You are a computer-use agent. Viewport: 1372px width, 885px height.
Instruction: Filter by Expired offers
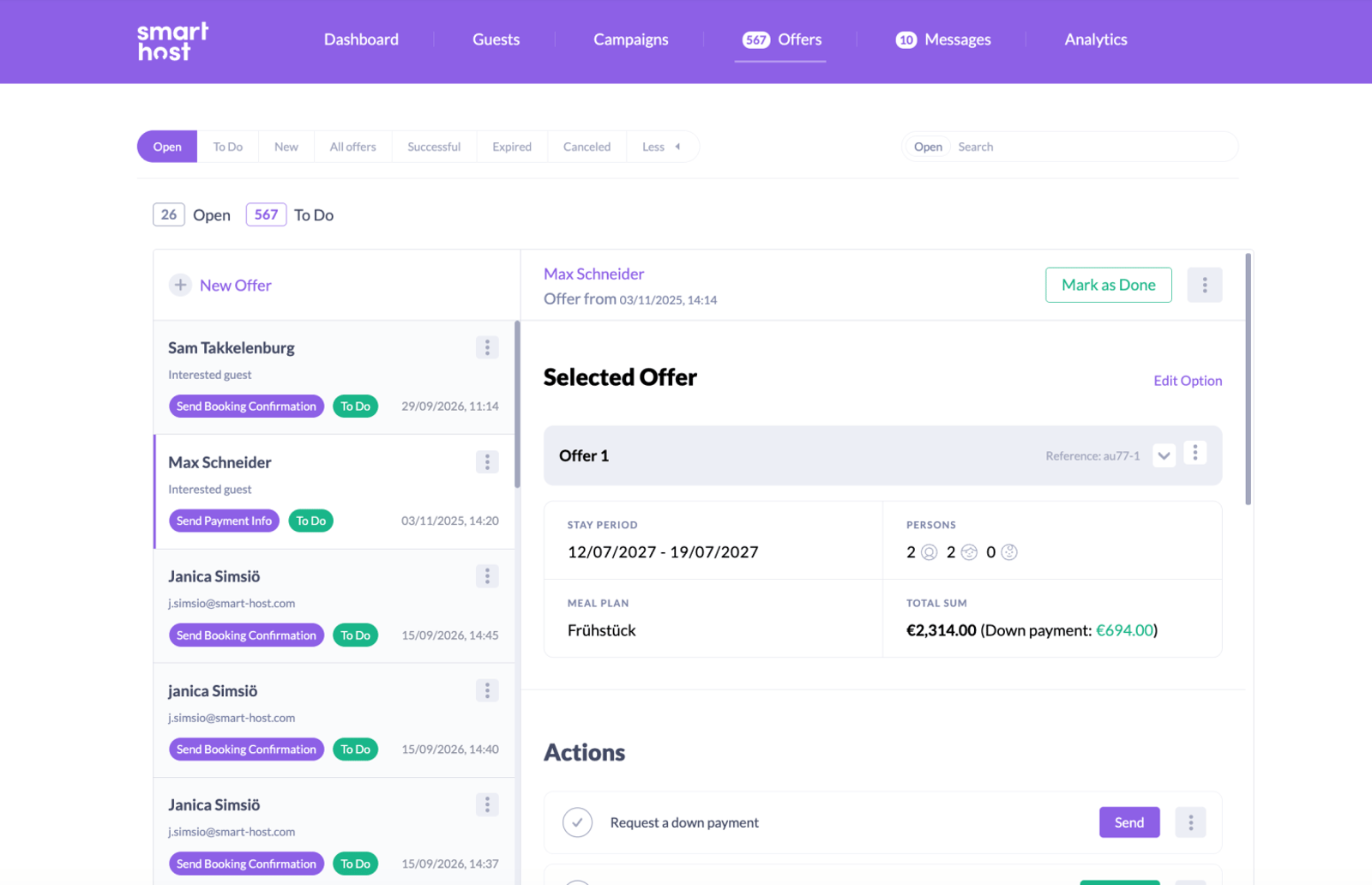tap(512, 147)
